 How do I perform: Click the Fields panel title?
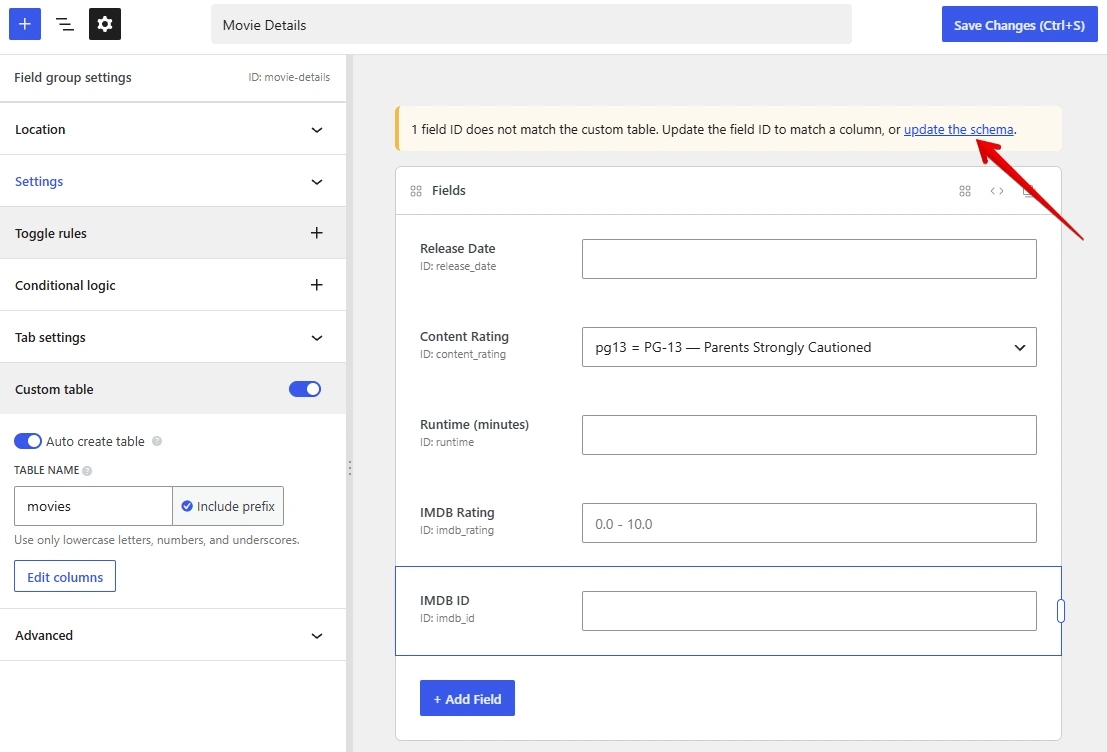(x=449, y=191)
